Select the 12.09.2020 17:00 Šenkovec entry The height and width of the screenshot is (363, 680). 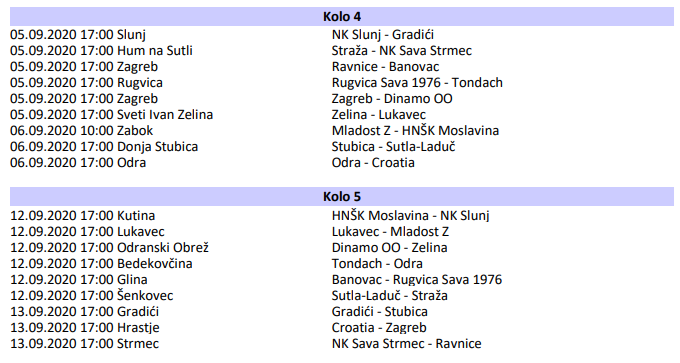(x=92, y=296)
